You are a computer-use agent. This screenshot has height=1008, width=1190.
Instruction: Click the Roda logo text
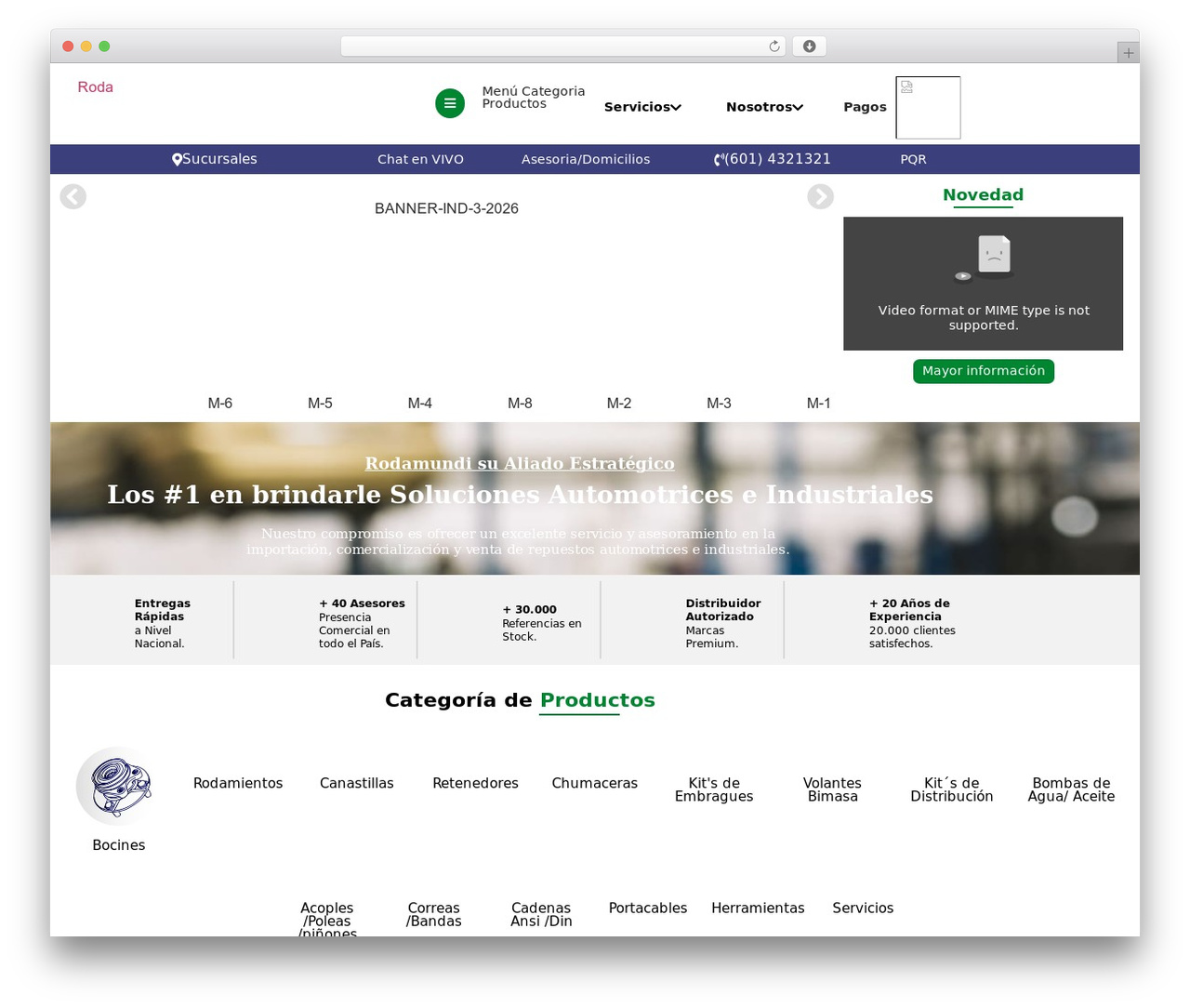[95, 86]
